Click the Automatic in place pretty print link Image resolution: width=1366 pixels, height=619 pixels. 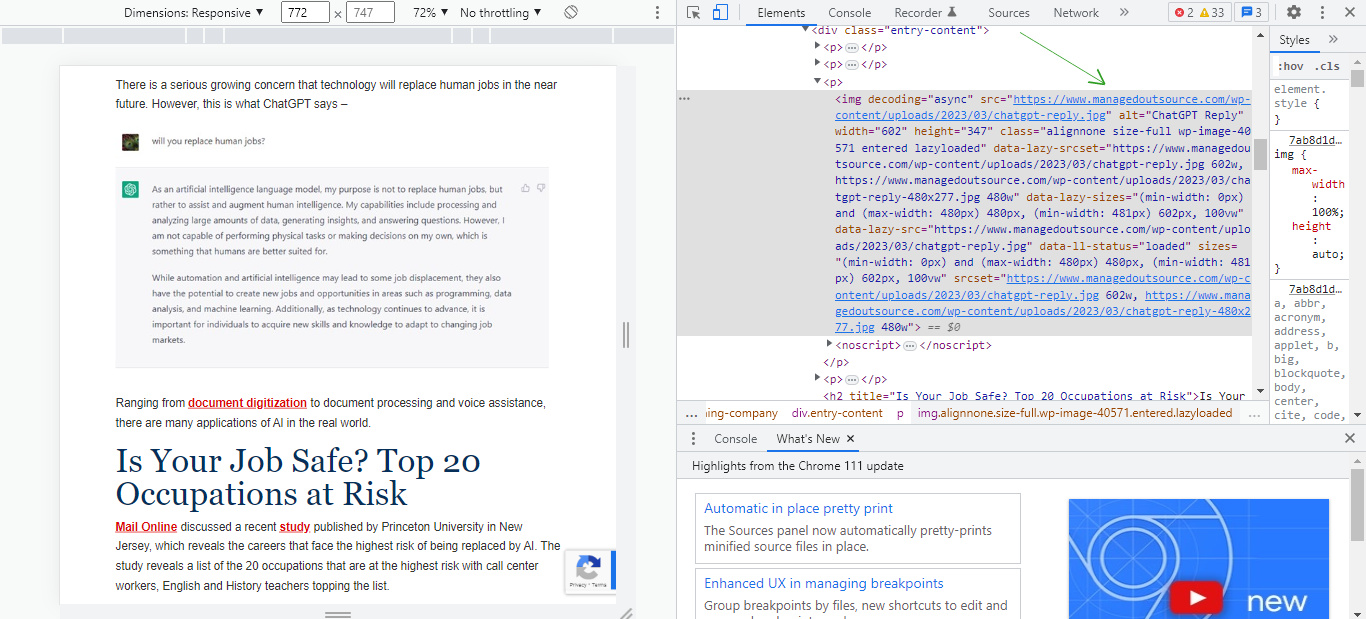pos(798,508)
